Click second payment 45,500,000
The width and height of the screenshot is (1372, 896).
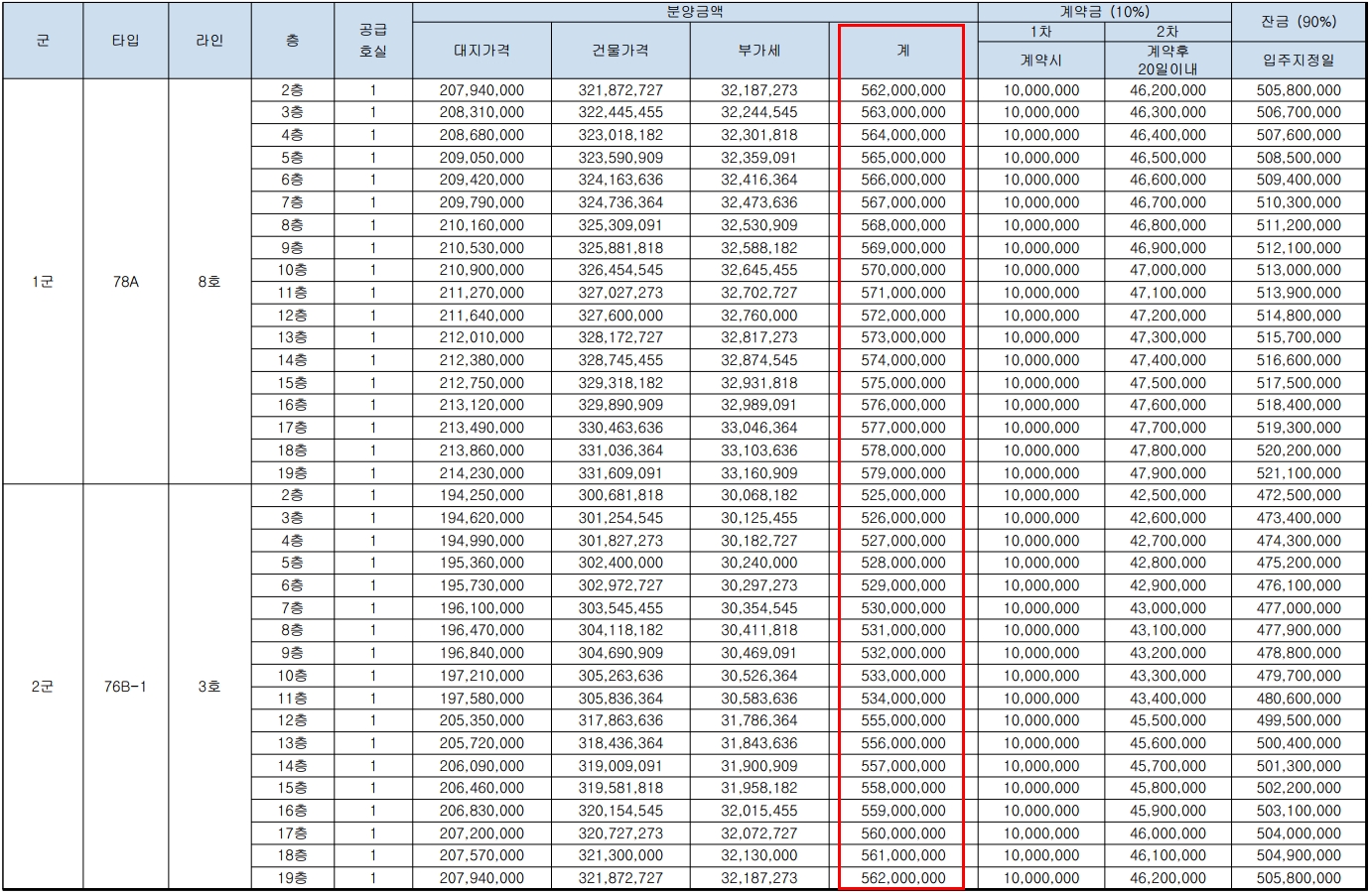coord(1167,720)
